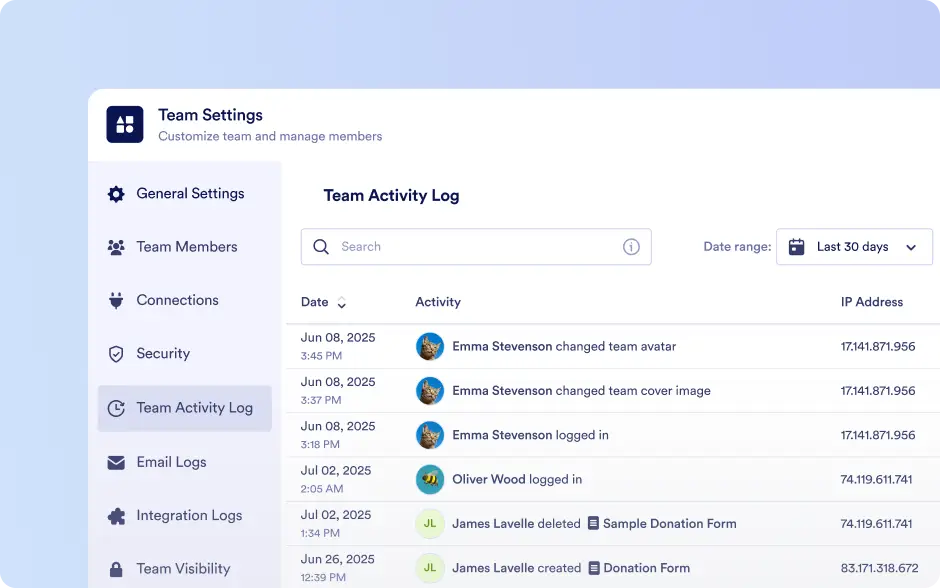The height and width of the screenshot is (588, 940).
Task: Open the Last 30 days dropdown
Action: [854, 246]
